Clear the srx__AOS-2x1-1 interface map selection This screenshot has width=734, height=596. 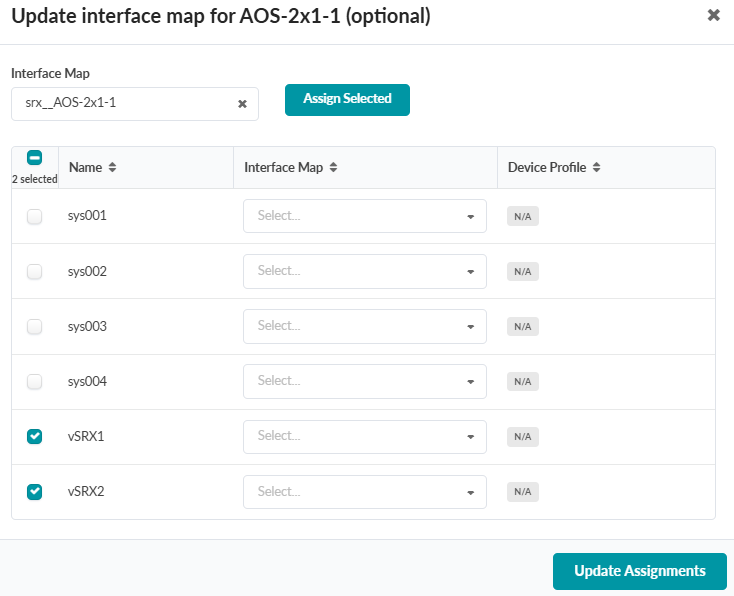tap(242, 103)
